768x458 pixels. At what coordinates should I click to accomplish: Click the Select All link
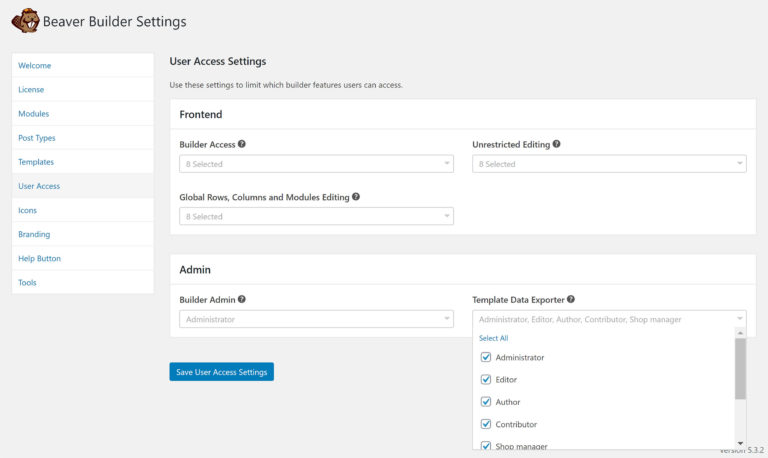(493, 338)
